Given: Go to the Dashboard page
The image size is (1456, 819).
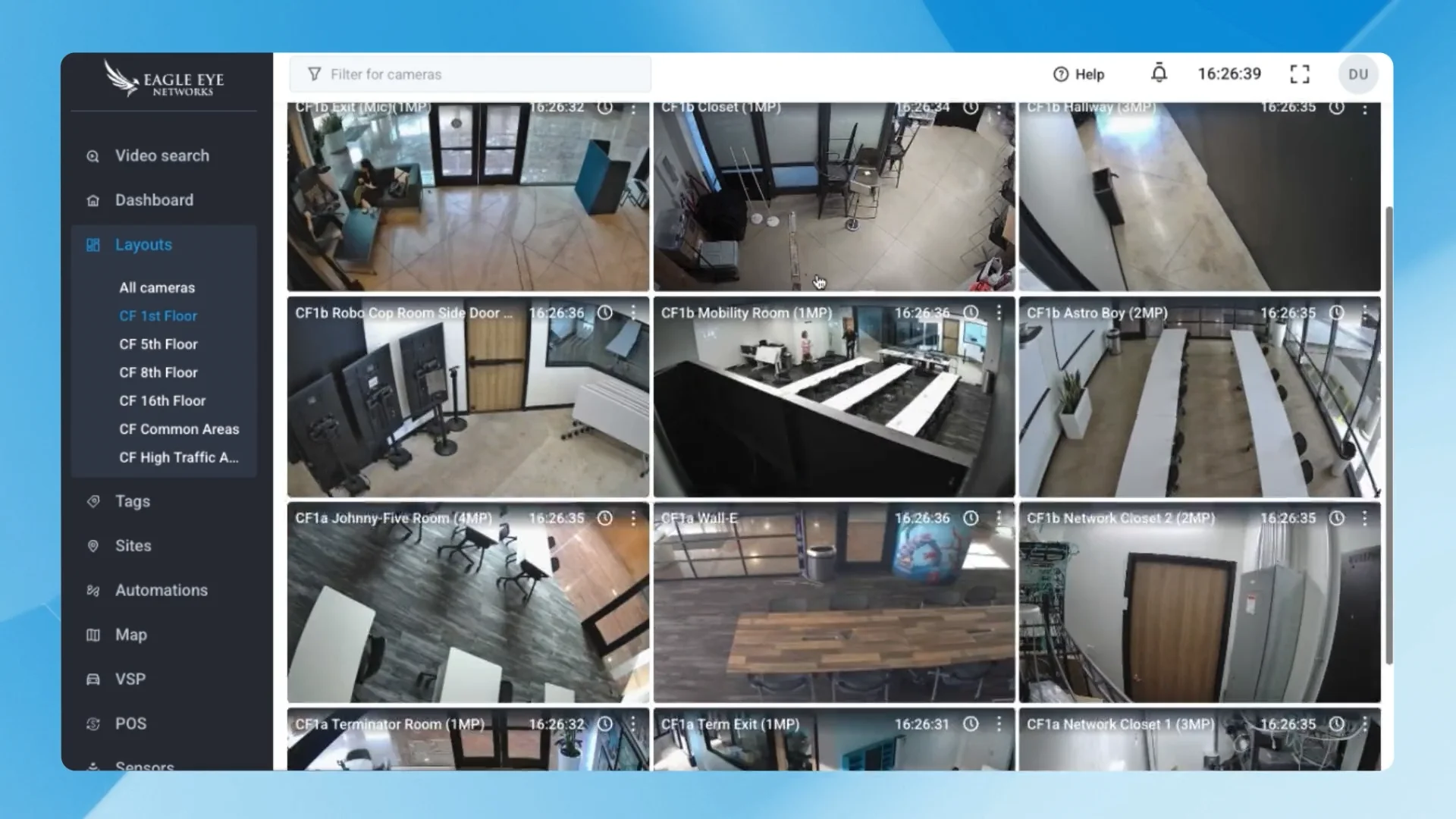Looking at the screenshot, I should [154, 200].
